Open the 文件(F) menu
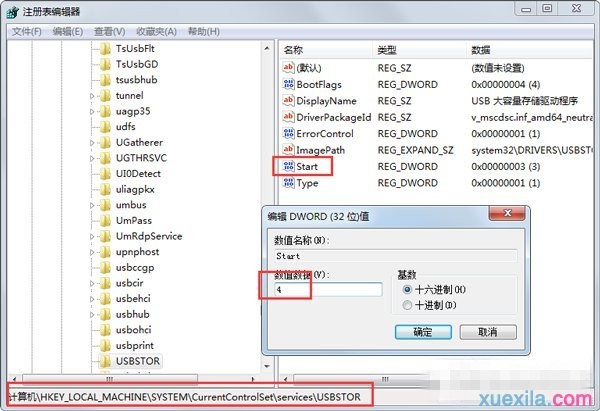 (26, 31)
